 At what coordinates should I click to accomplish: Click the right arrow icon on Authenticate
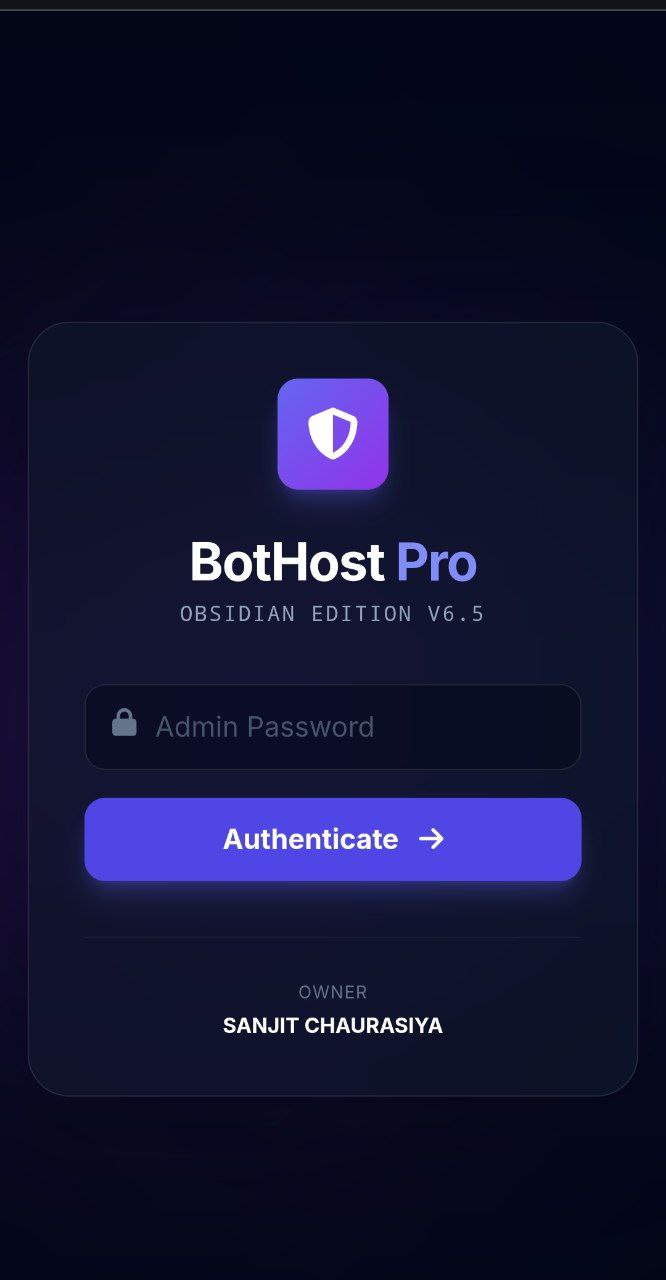431,839
